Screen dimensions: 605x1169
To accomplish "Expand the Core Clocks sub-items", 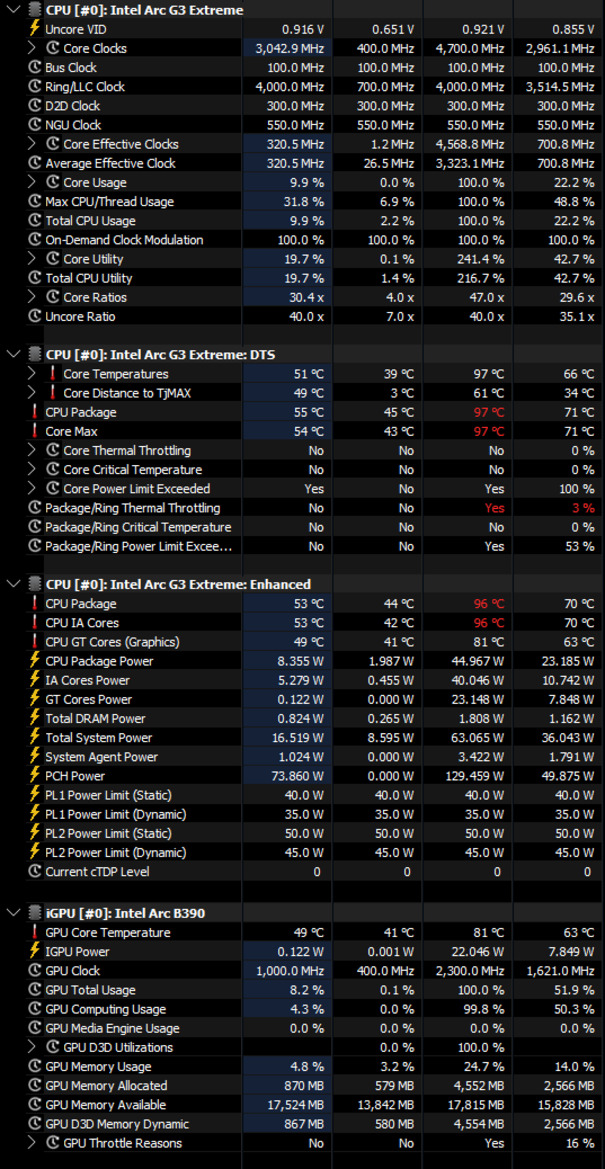I will click(x=31, y=48).
